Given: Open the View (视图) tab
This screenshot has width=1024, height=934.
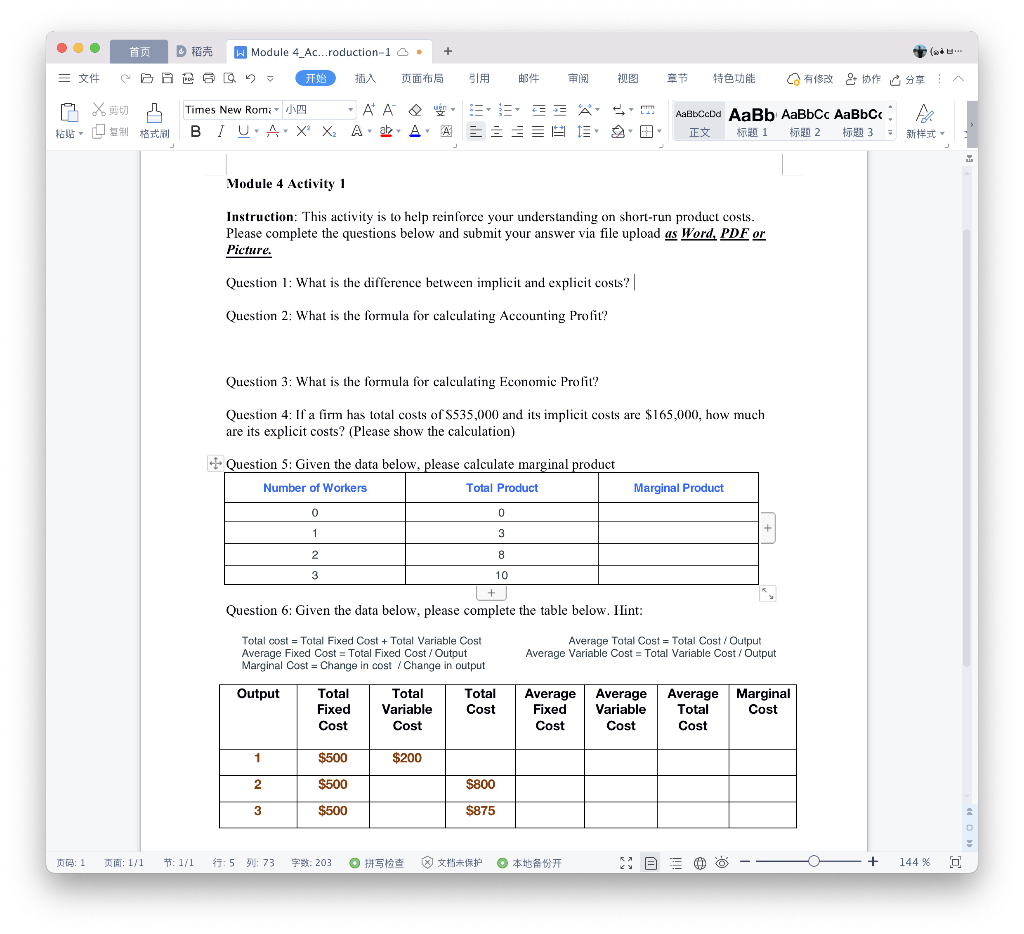Looking at the screenshot, I should [628, 78].
